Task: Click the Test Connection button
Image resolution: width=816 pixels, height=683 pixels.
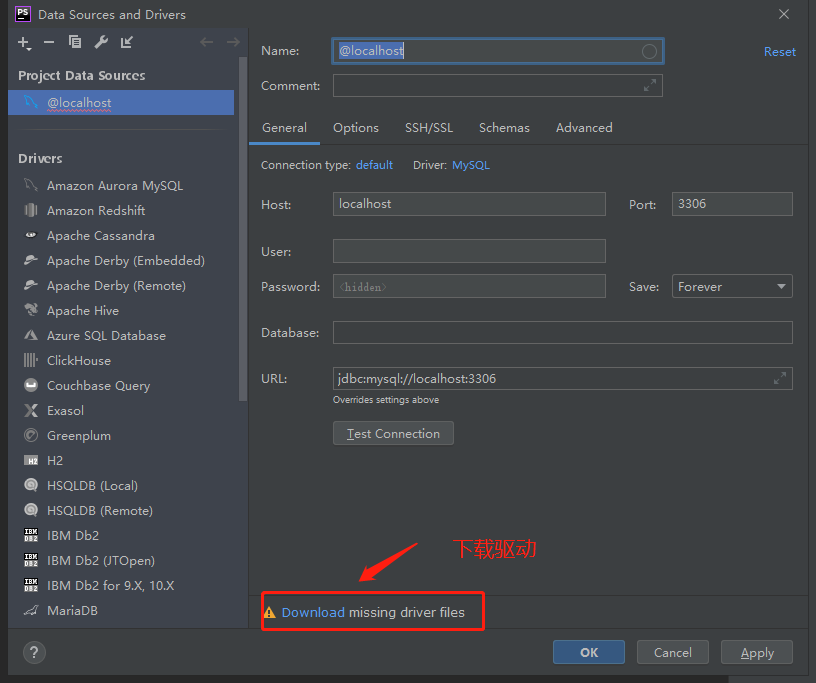Action: [393, 434]
